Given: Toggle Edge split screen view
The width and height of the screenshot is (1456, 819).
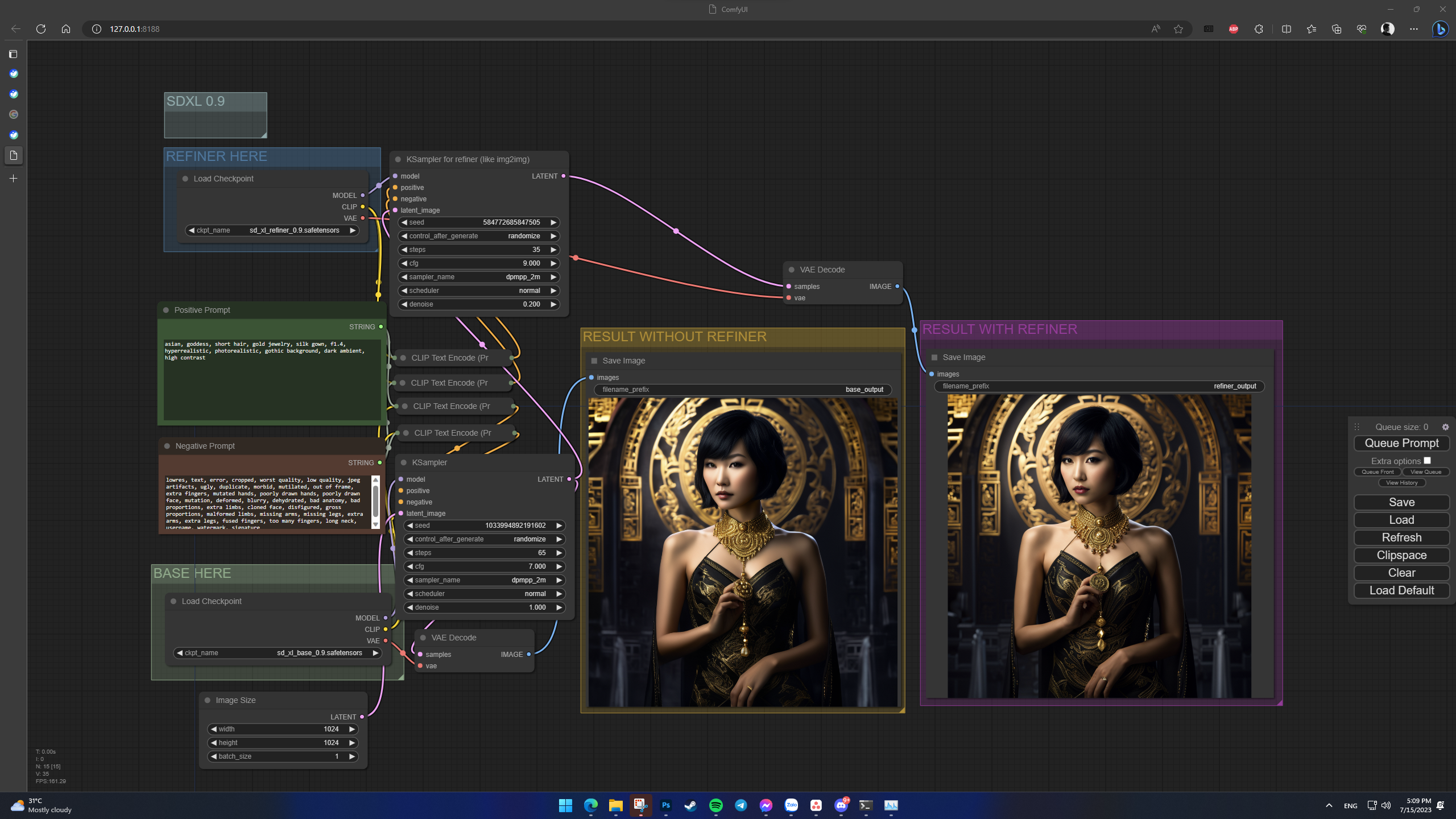Looking at the screenshot, I should pyautogui.click(x=1286, y=29).
